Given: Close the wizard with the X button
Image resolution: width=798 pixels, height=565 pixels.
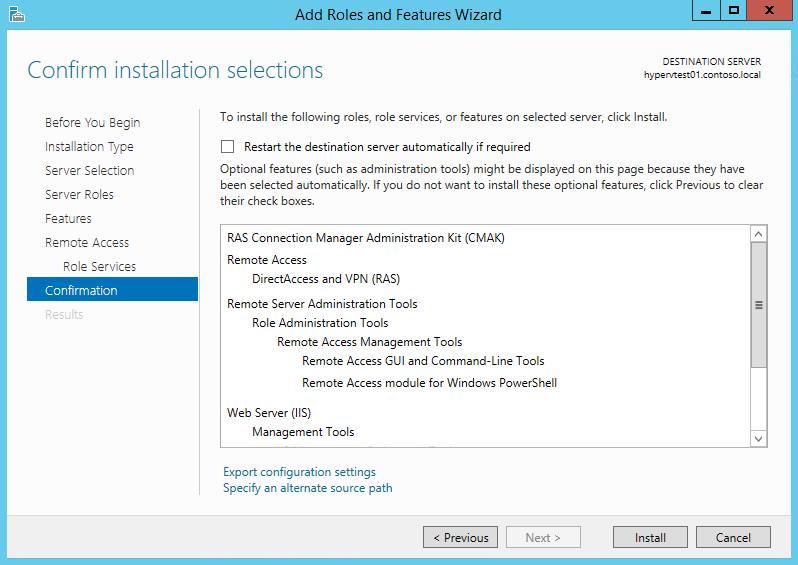Looking at the screenshot, I should point(769,11).
